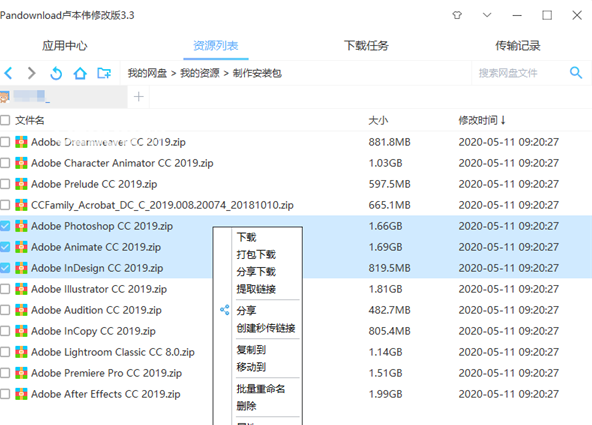This screenshot has width=592, height=425.
Task: Select Adobe InCopy CC 2019.zip file name
Action: (x=93, y=331)
